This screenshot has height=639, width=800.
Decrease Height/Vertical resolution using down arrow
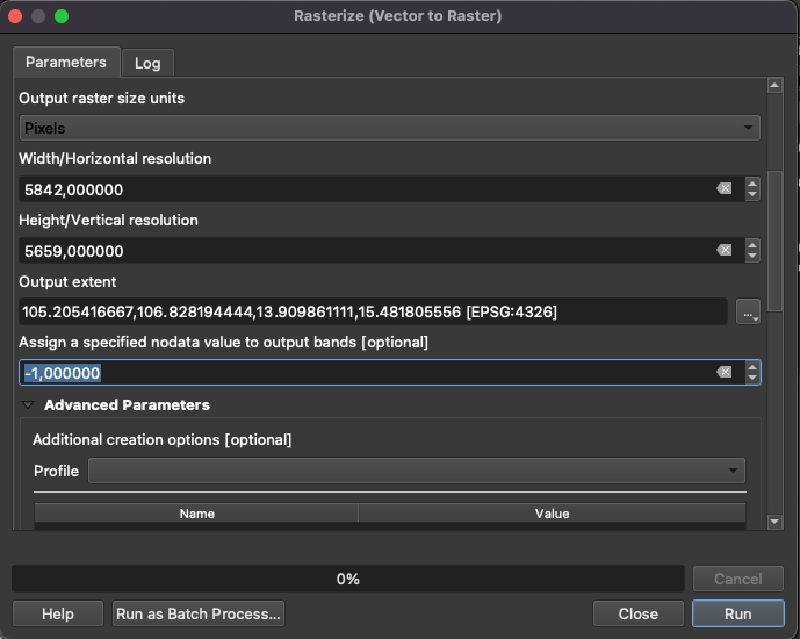(753, 256)
